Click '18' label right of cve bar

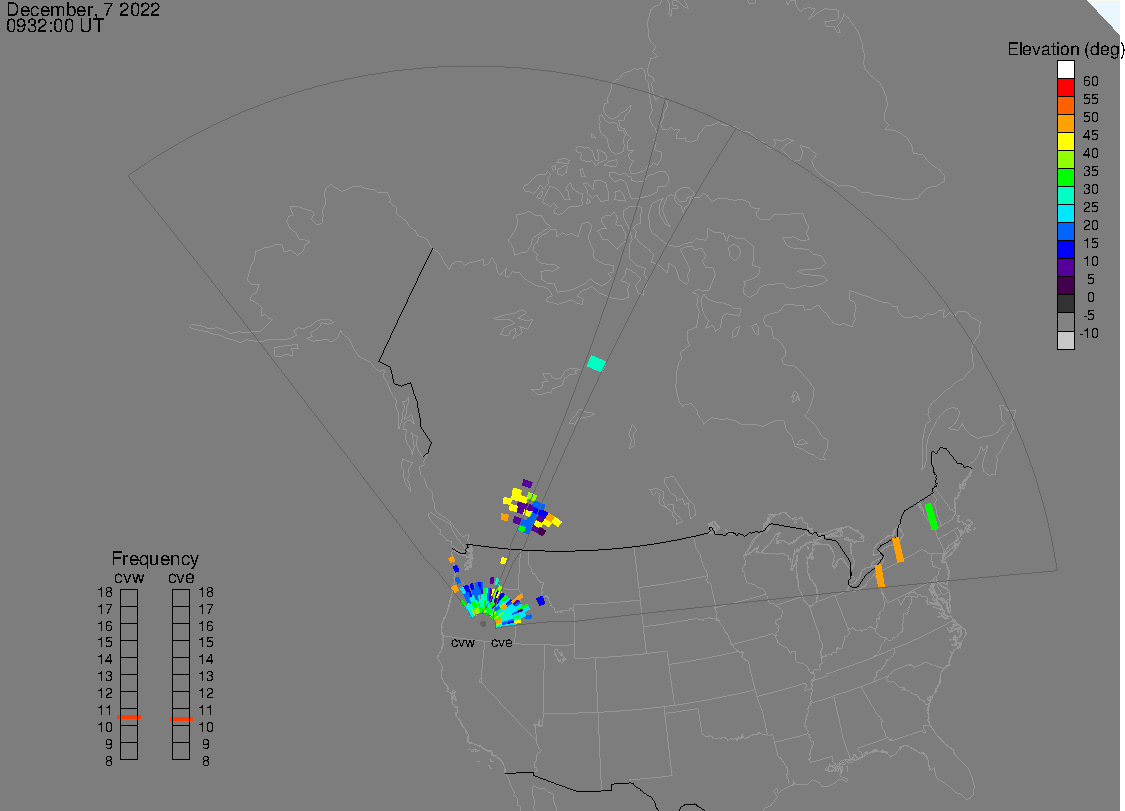206,593
